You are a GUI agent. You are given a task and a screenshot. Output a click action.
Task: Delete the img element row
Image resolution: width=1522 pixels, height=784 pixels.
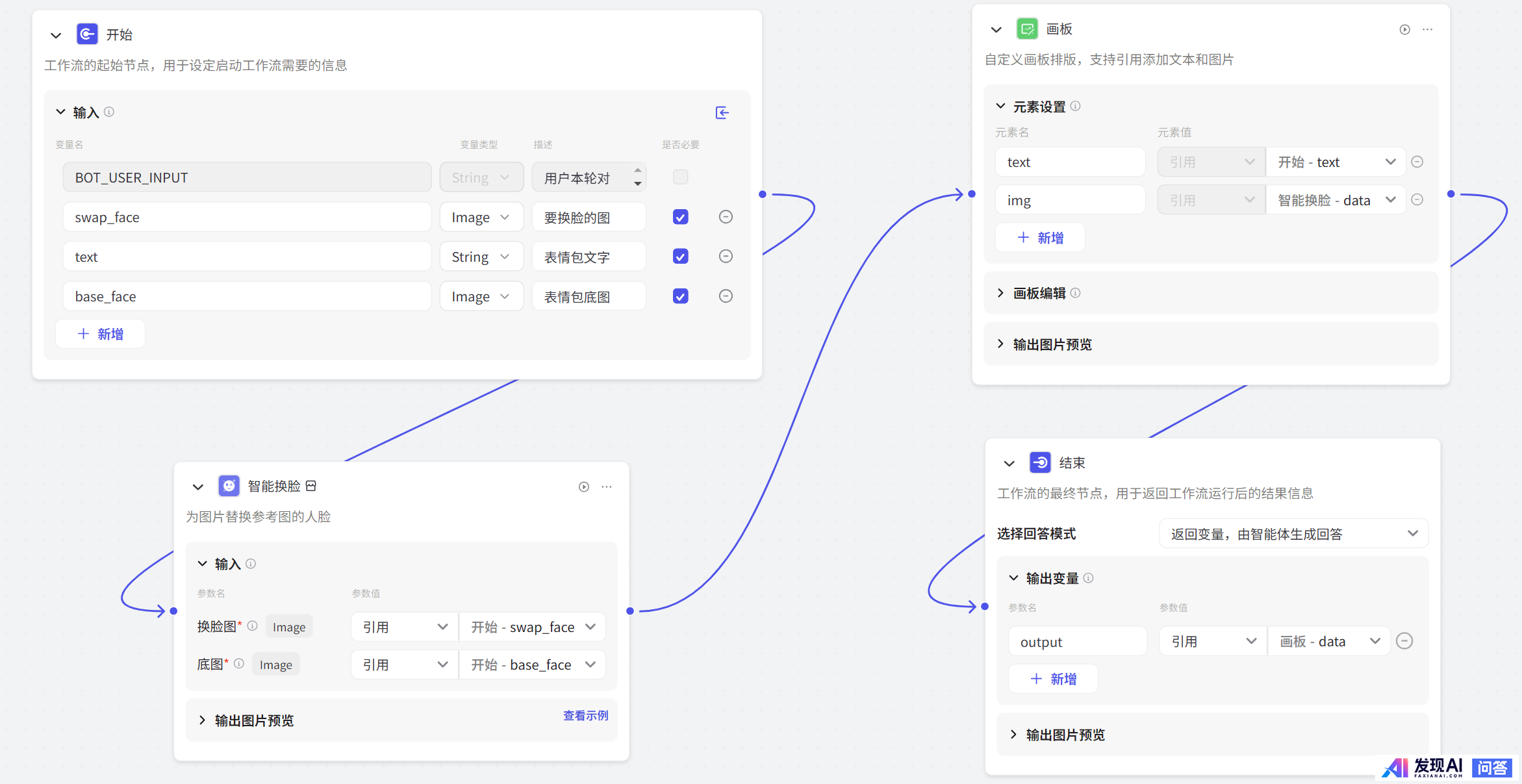1417,200
